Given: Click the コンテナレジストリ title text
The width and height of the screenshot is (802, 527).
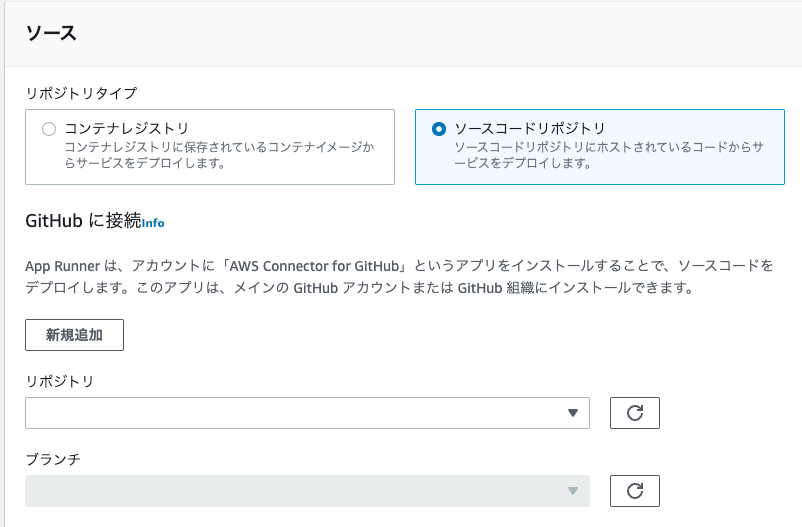Looking at the screenshot, I should [x=127, y=128].
